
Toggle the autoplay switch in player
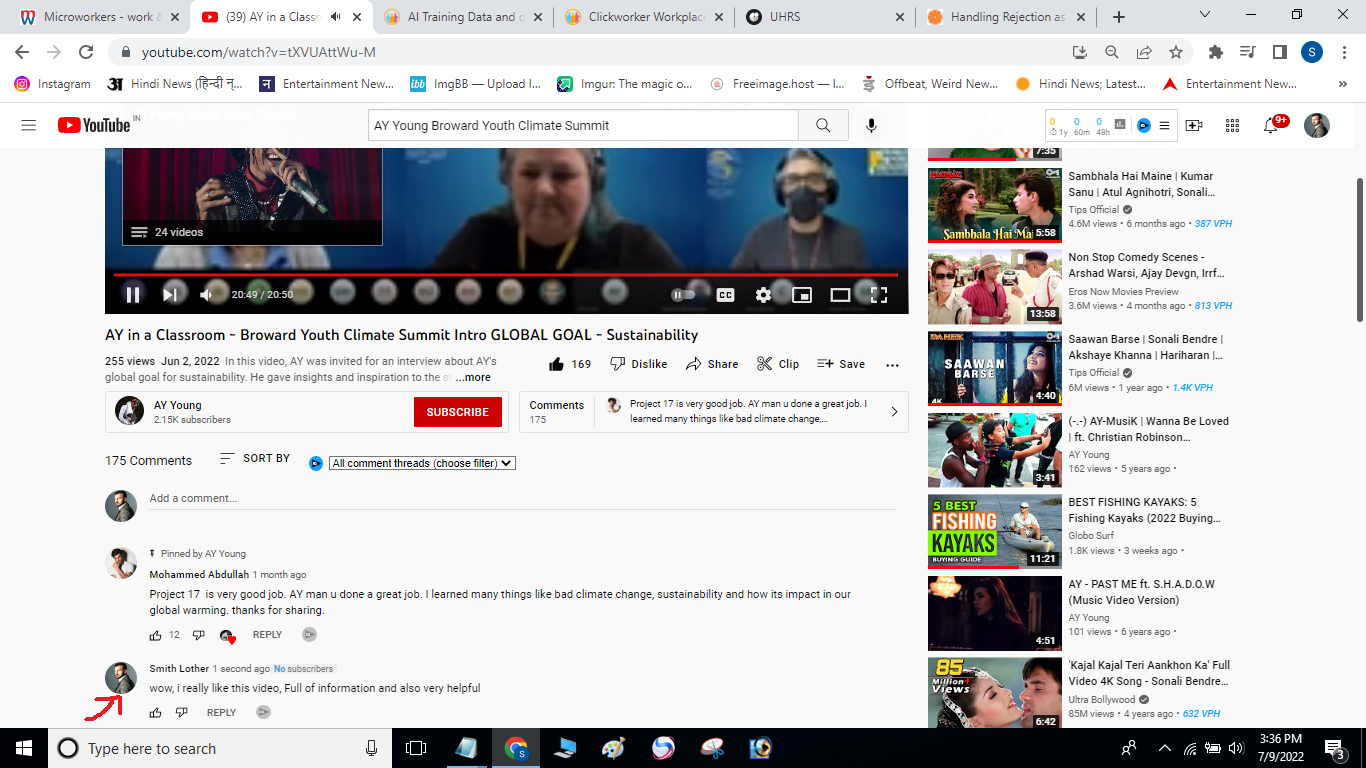(683, 295)
